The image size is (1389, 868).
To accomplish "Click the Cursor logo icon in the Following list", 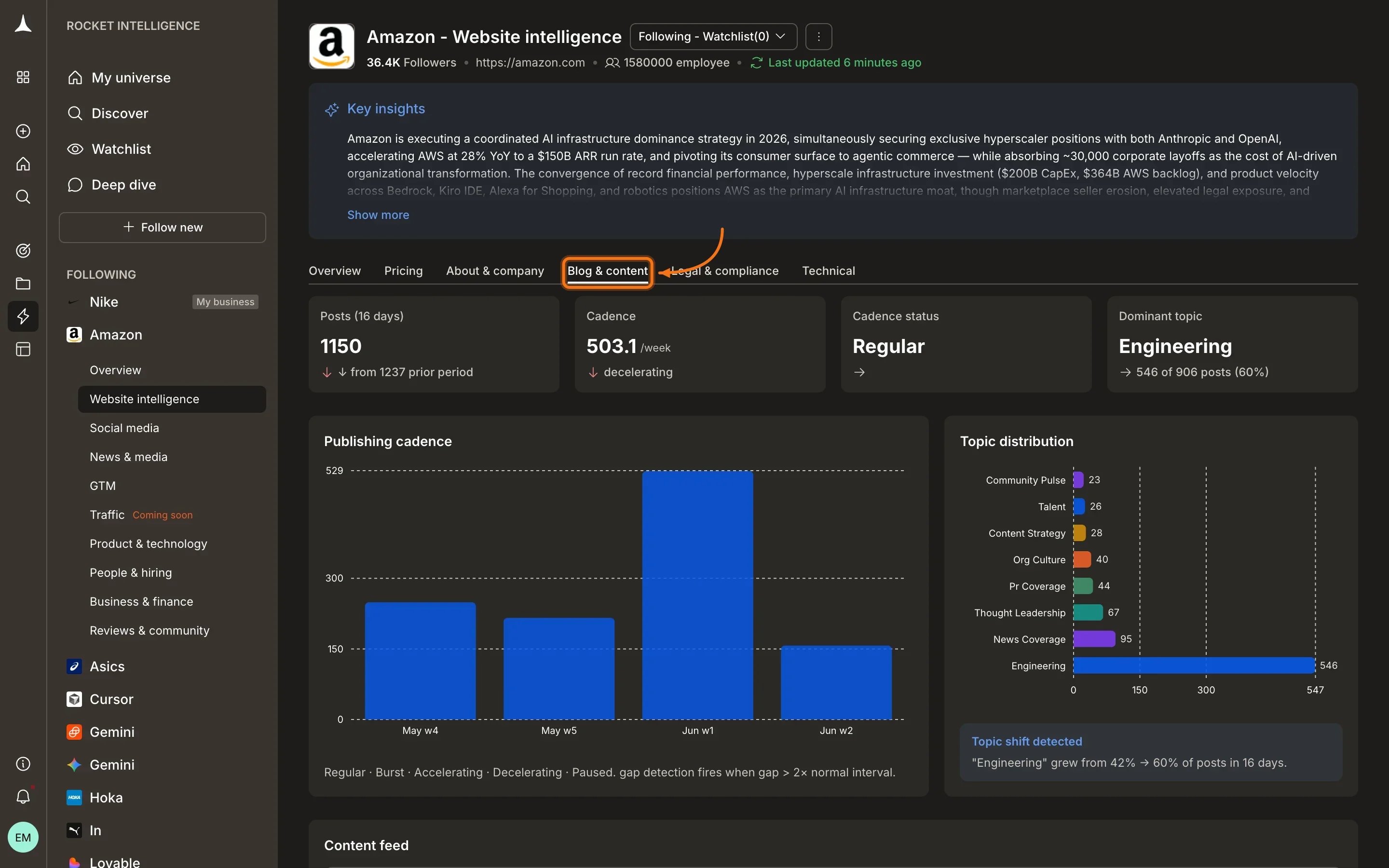I will (74, 699).
